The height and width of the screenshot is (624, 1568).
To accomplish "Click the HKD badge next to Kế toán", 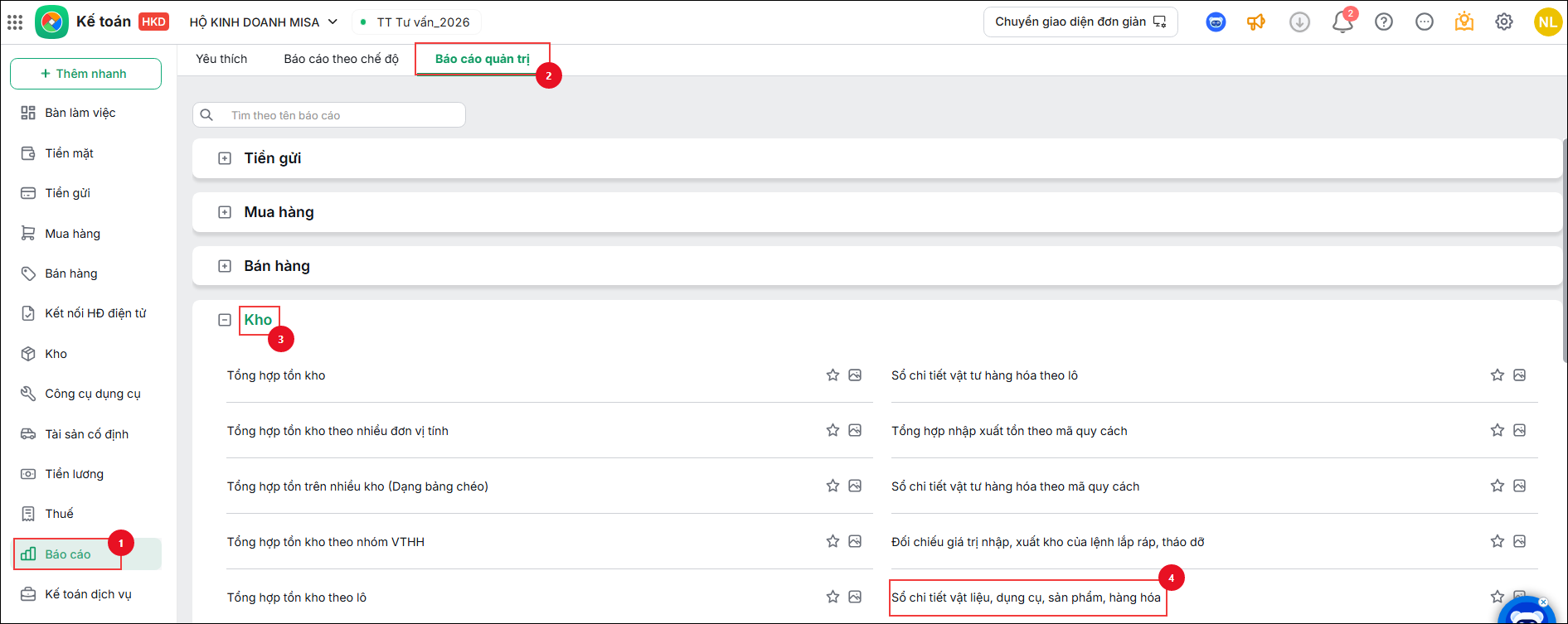I will pos(153,22).
